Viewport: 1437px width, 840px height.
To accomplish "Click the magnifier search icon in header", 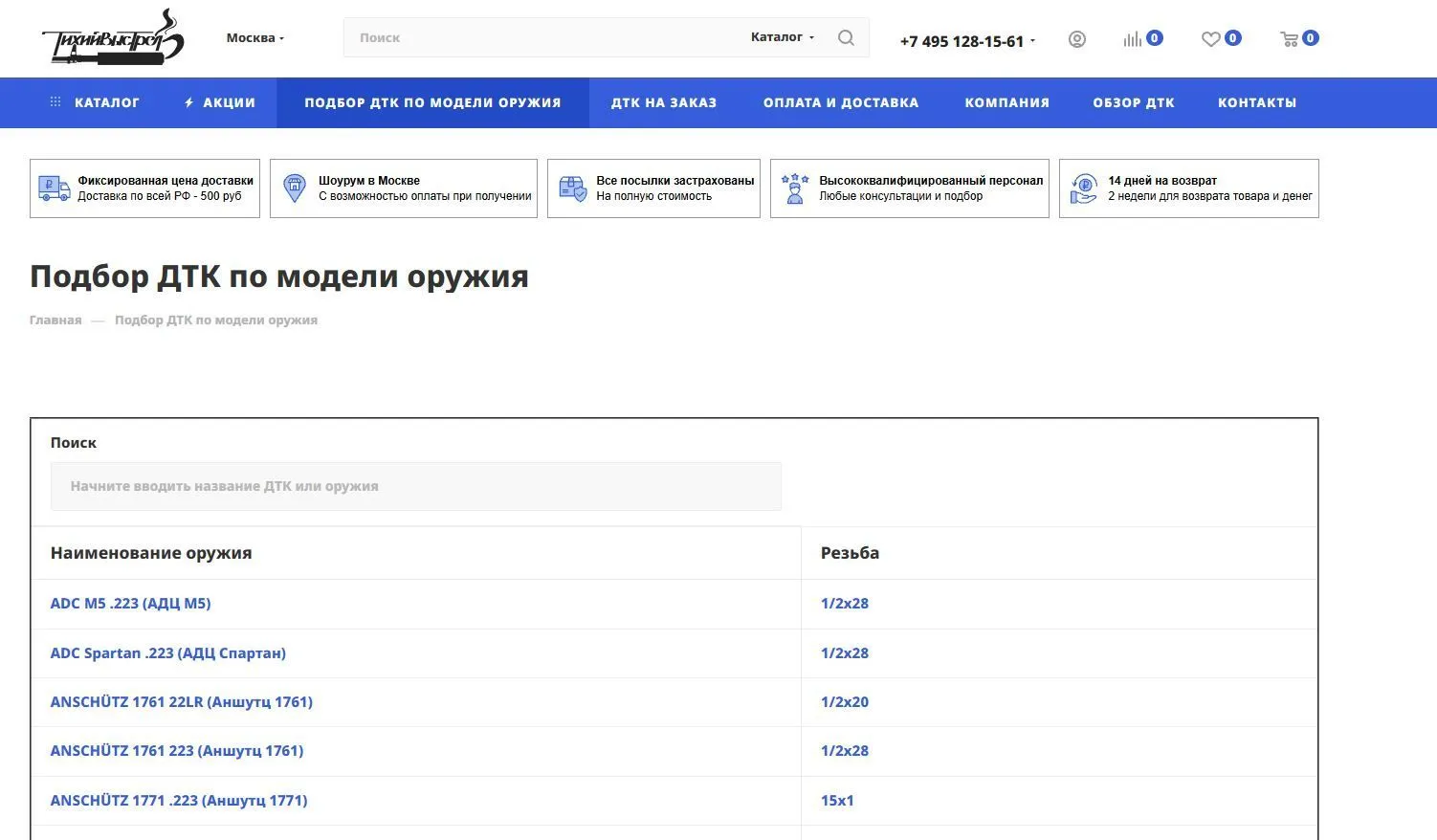I will 846,38.
